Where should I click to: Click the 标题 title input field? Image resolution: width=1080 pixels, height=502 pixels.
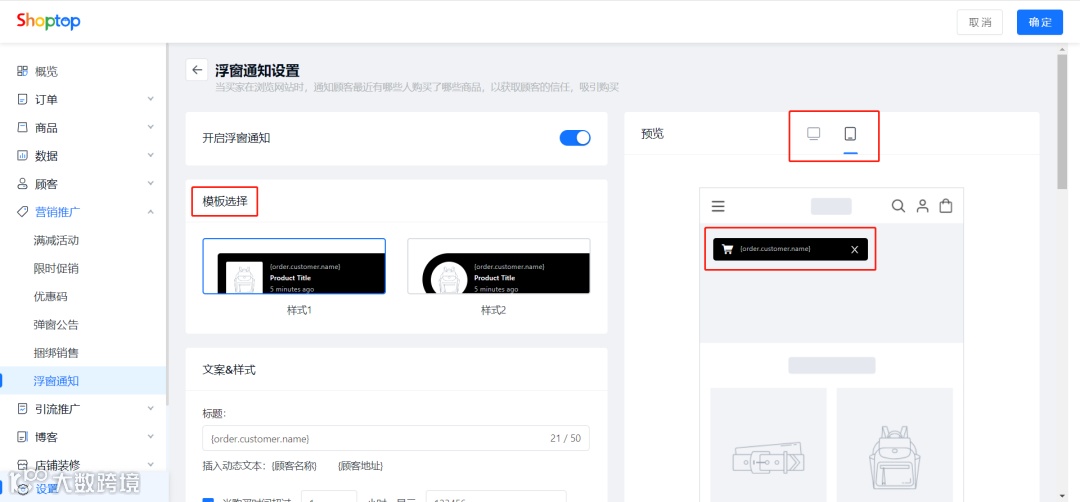[x=396, y=438]
